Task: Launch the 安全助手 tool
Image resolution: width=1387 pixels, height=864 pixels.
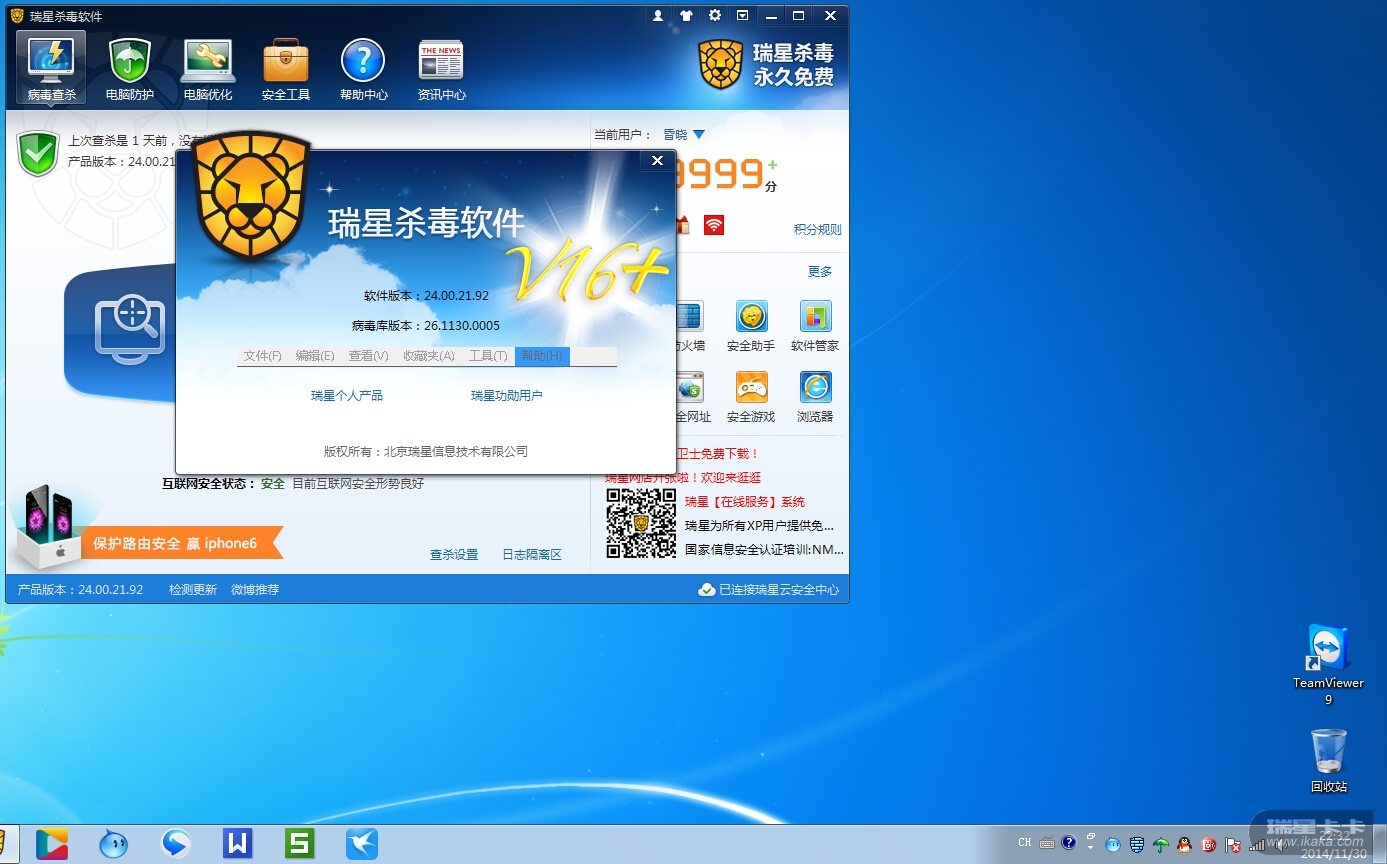Action: (751, 326)
